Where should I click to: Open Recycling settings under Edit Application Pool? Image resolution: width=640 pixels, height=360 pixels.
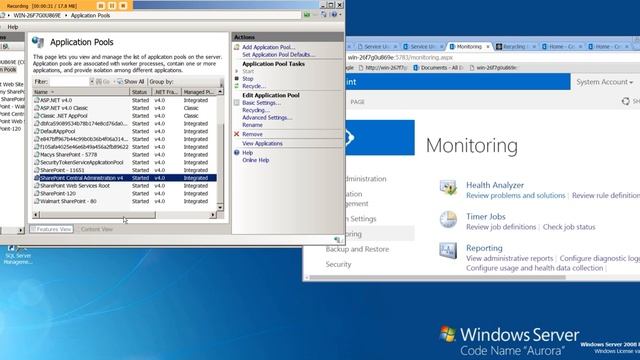pos(256,110)
